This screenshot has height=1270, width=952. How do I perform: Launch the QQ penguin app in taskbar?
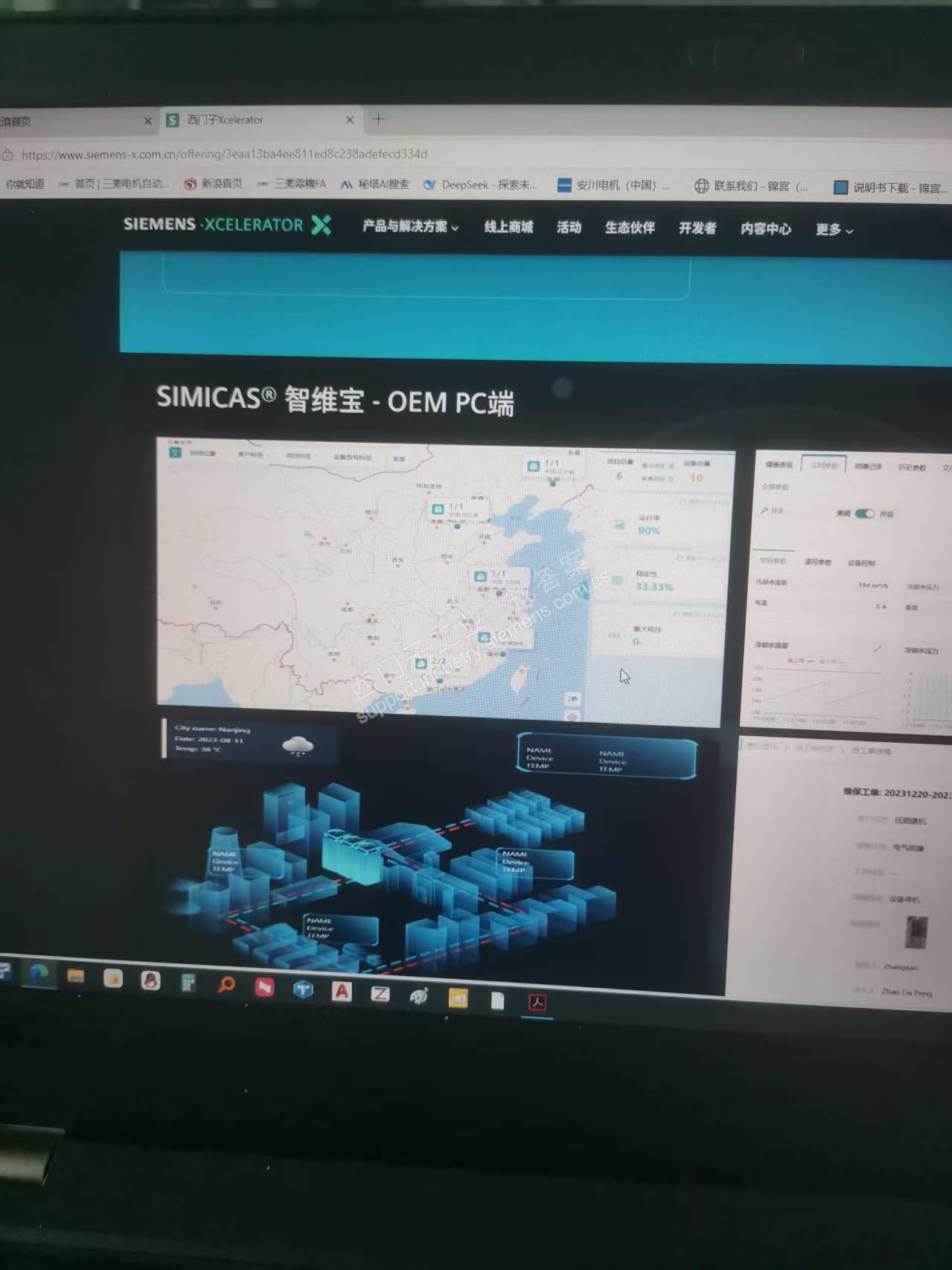coord(150,980)
